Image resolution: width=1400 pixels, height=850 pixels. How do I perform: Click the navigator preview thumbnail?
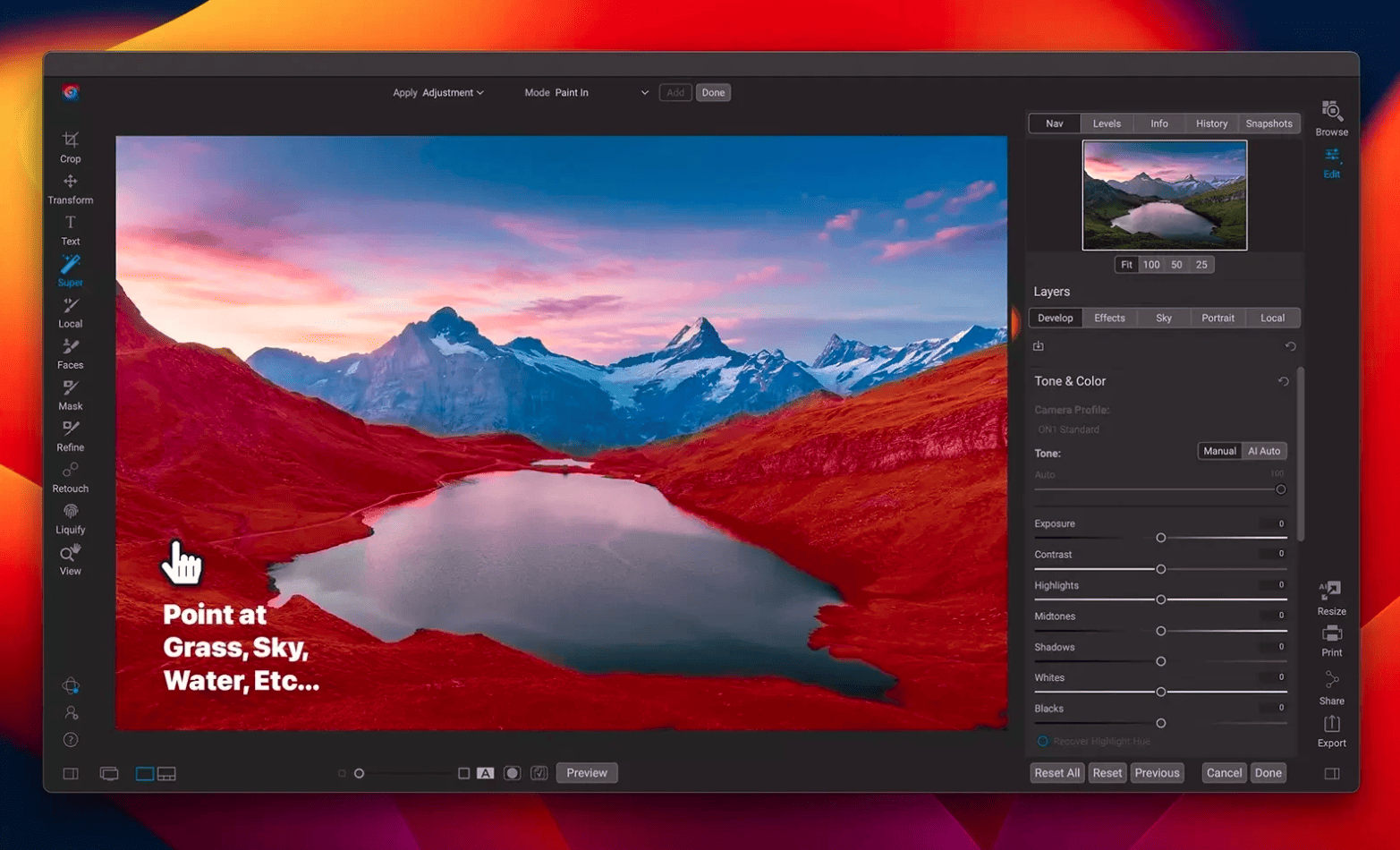1165,195
